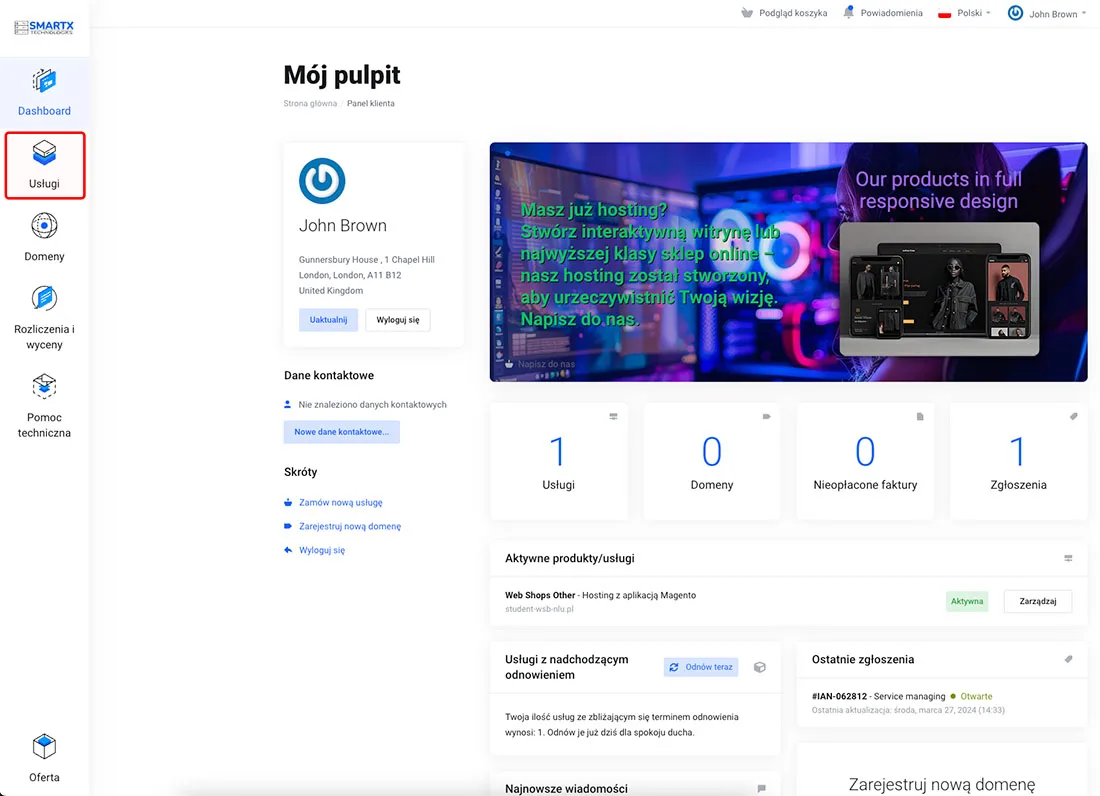The height and width of the screenshot is (796, 1100).
Task: Click the Otwarte ticket status
Action: (977, 696)
